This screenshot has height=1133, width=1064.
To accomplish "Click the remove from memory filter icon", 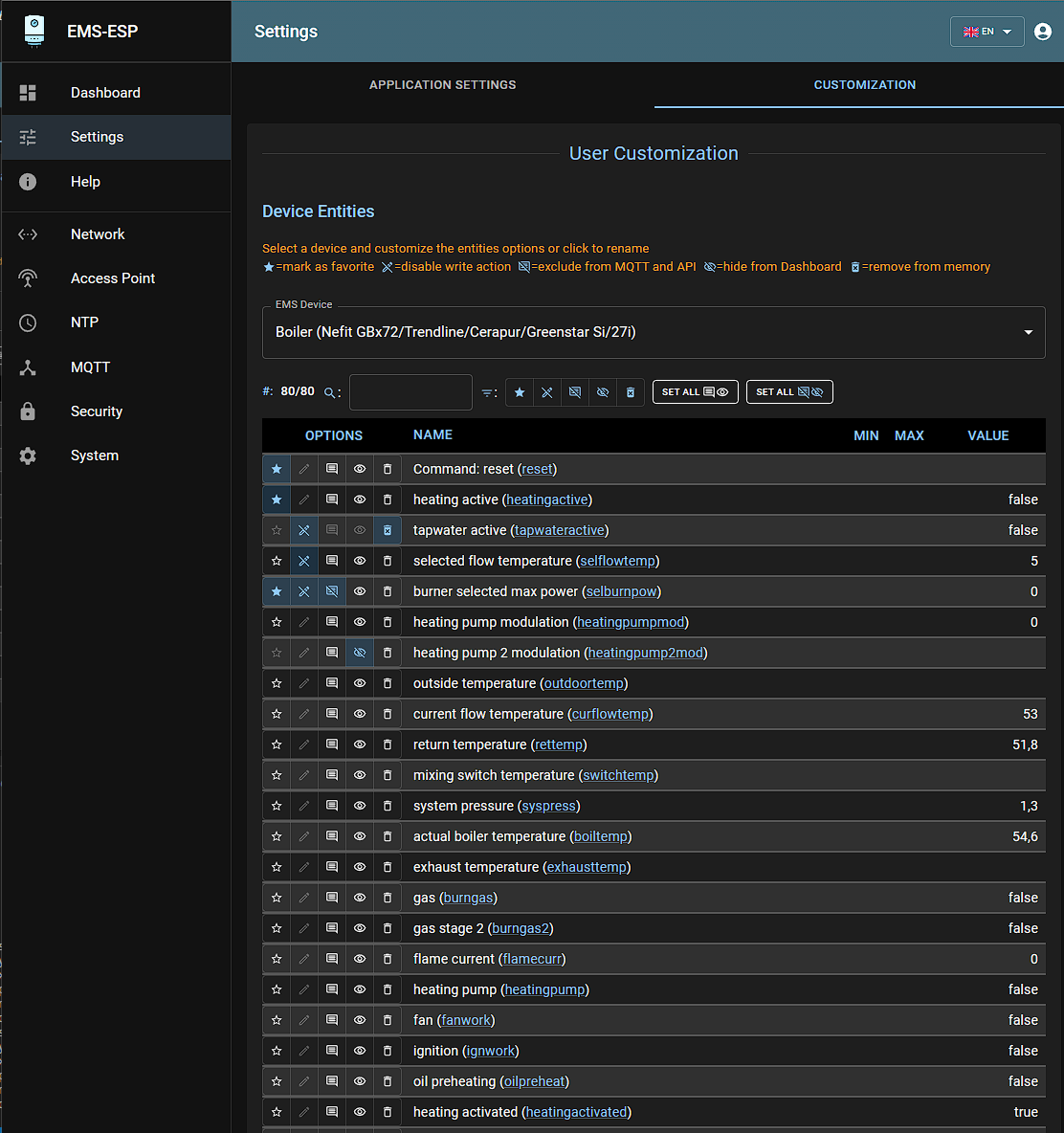I will (x=631, y=392).
